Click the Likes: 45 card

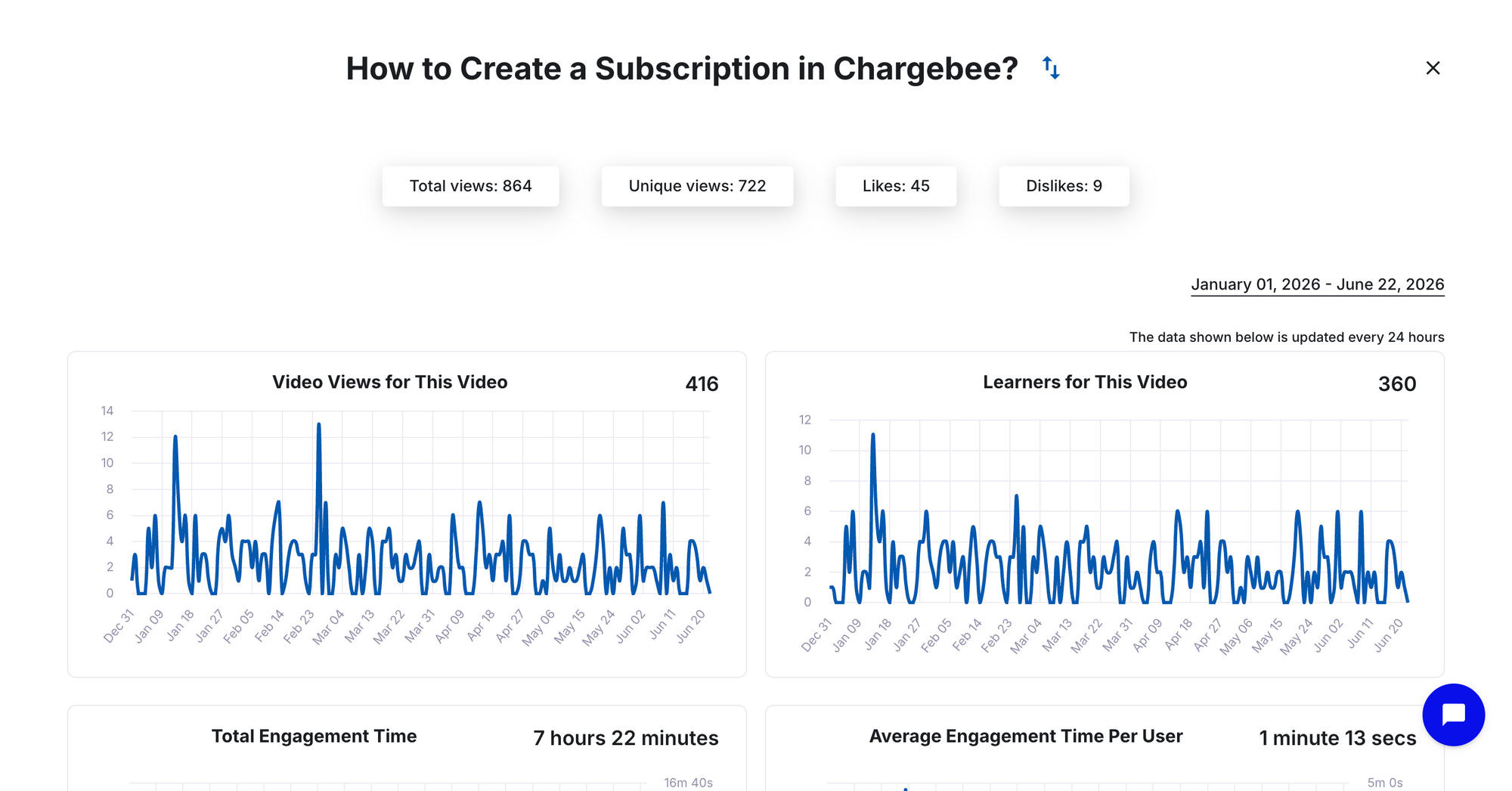(896, 186)
